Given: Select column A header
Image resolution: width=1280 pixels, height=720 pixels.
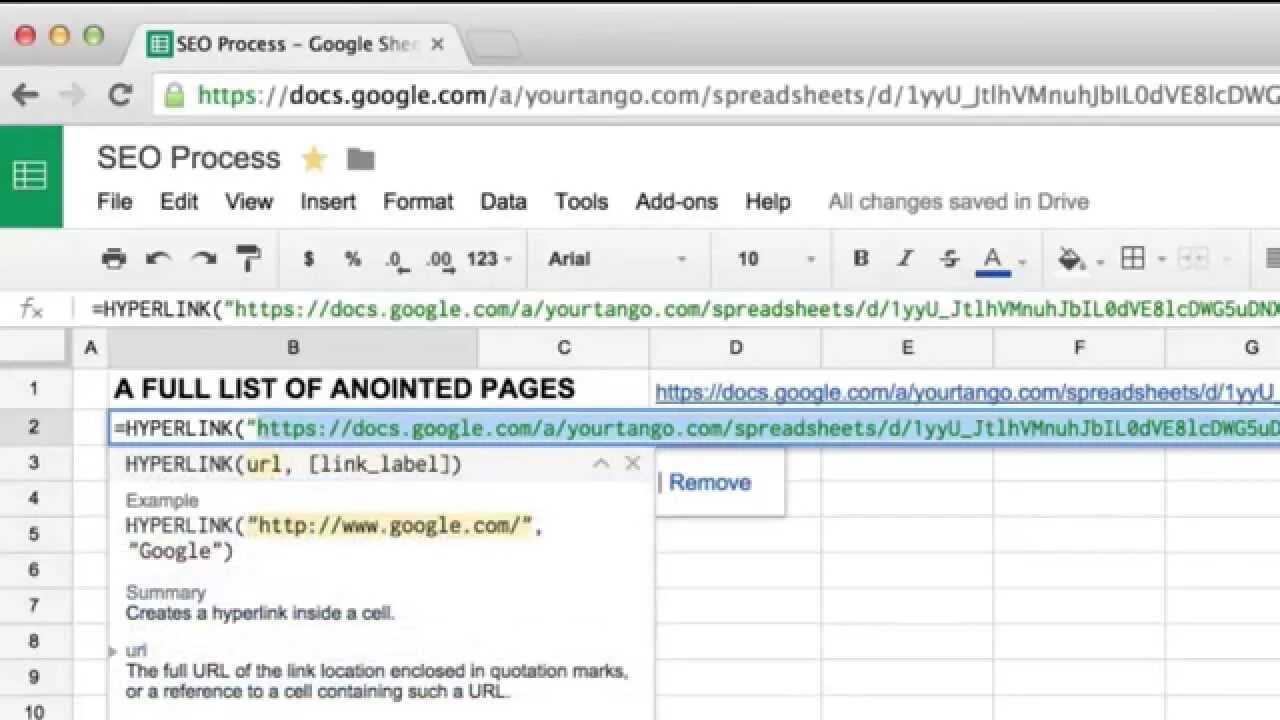Looking at the screenshot, I should (x=91, y=347).
